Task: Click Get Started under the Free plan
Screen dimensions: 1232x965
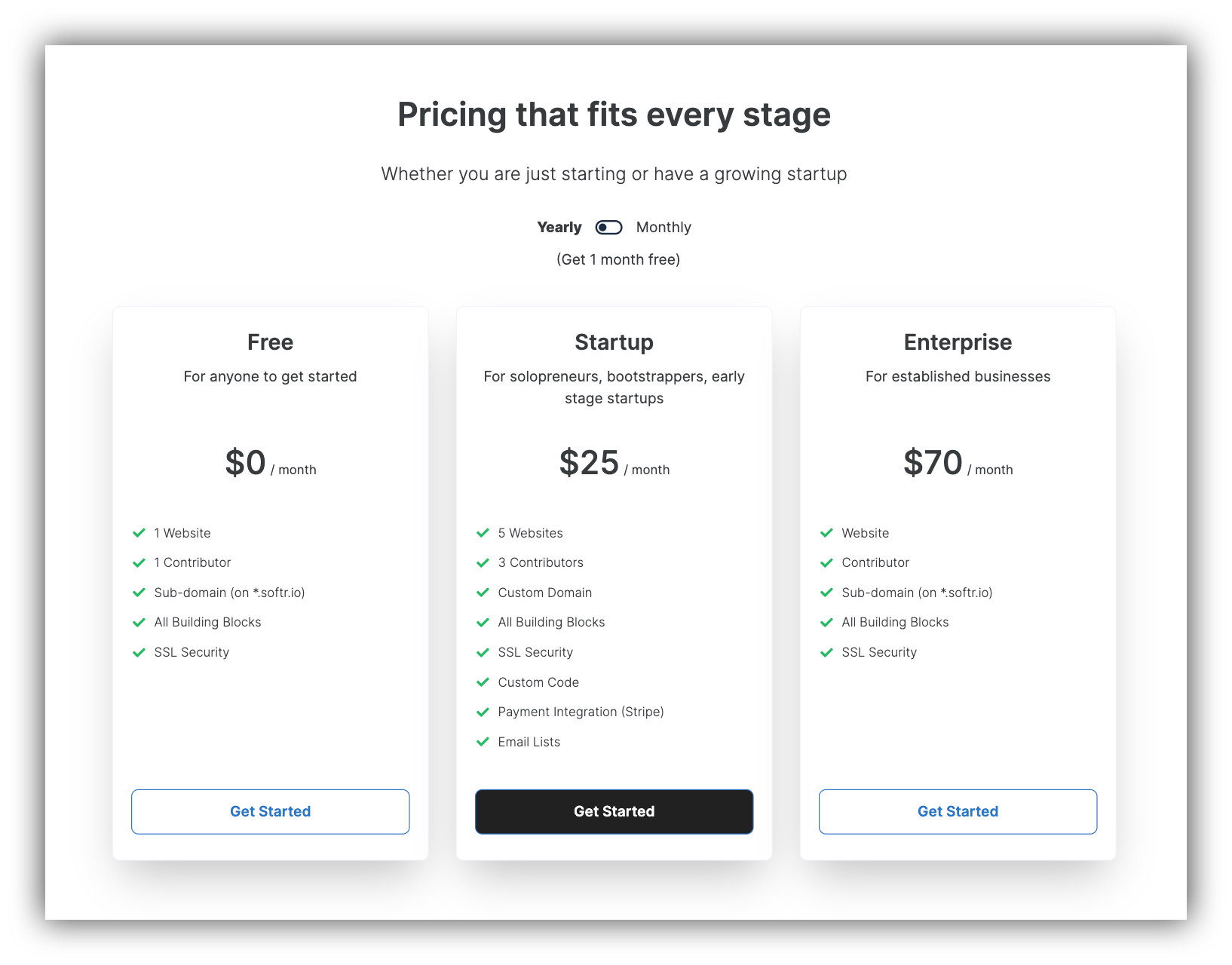Action: [270, 811]
